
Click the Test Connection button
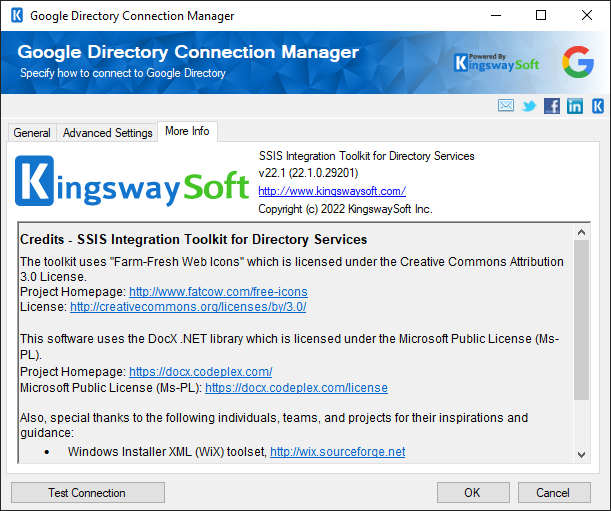[x=88, y=493]
